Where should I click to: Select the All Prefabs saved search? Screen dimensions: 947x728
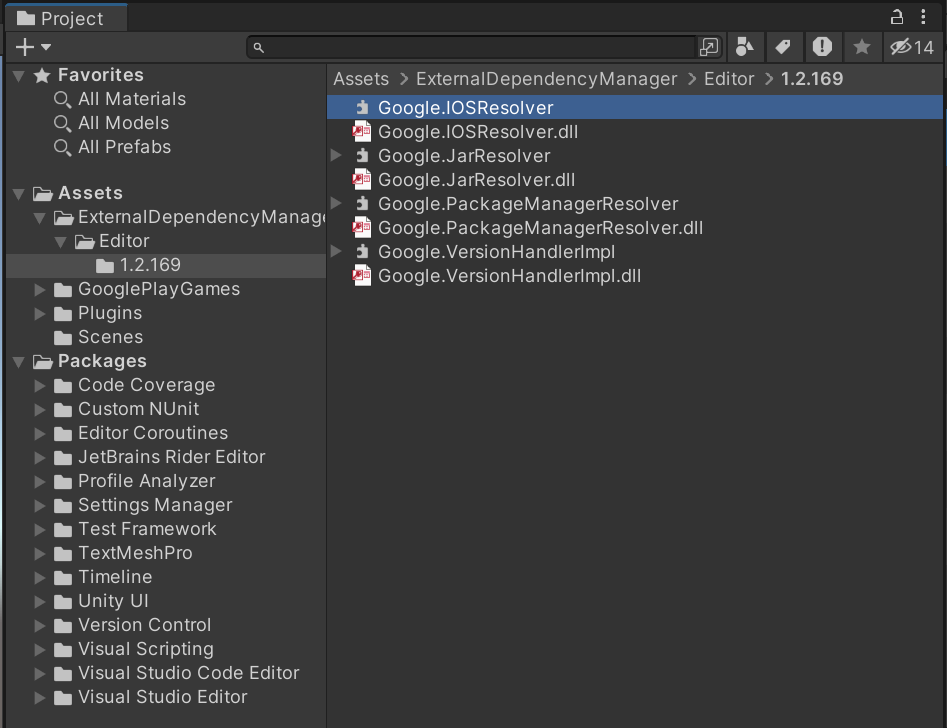pos(124,147)
